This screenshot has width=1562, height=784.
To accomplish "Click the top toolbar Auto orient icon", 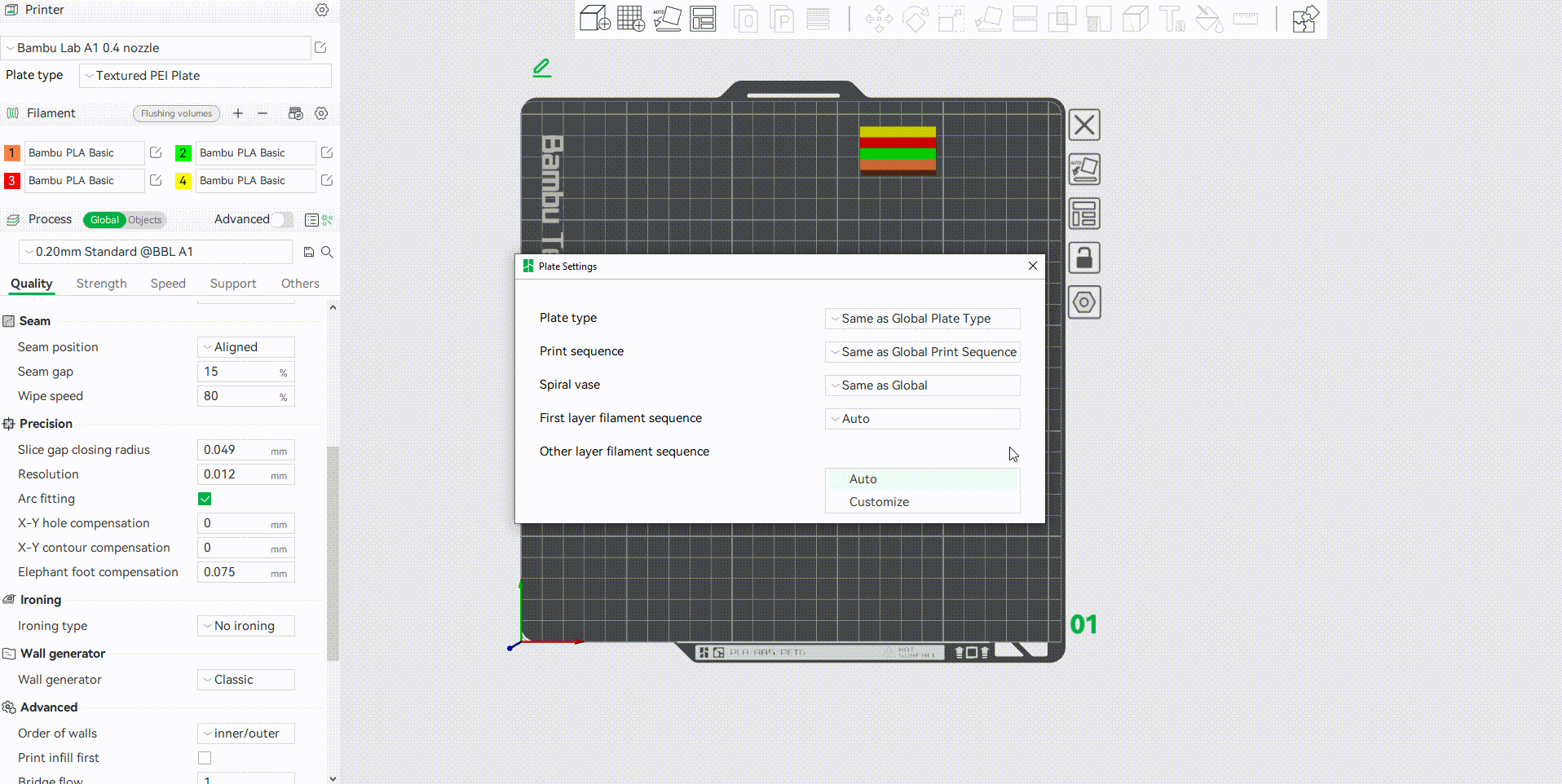I will pyautogui.click(x=667, y=18).
